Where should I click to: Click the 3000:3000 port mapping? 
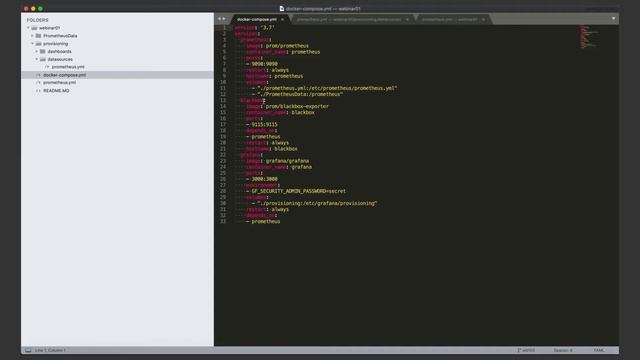click(264, 179)
